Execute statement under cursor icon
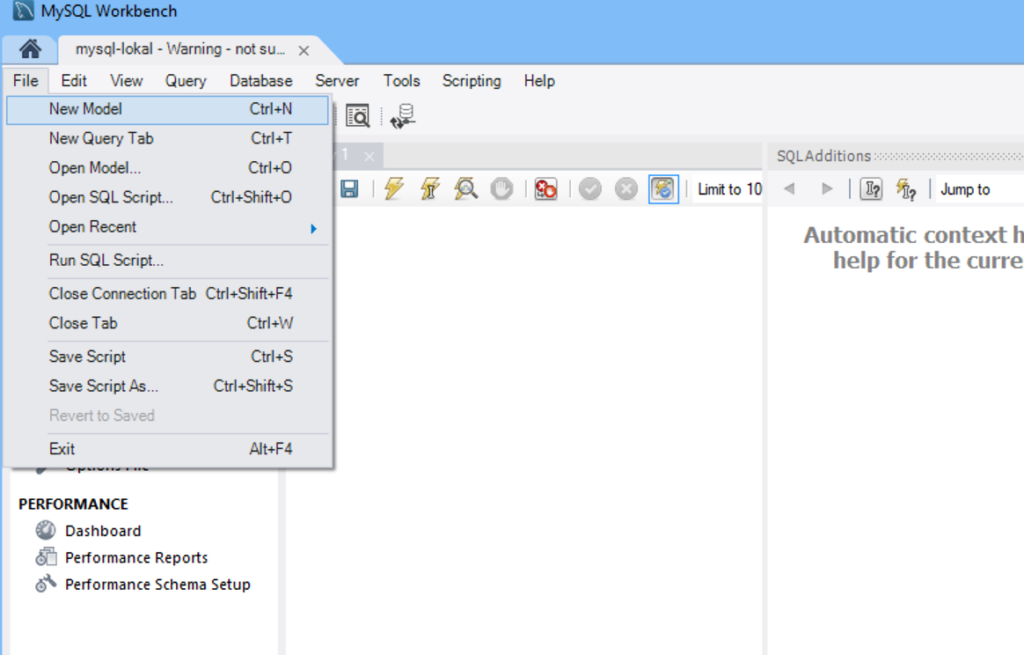Image resolution: width=1024 pixels, height=655 pixels. click(x=430, y=189)
